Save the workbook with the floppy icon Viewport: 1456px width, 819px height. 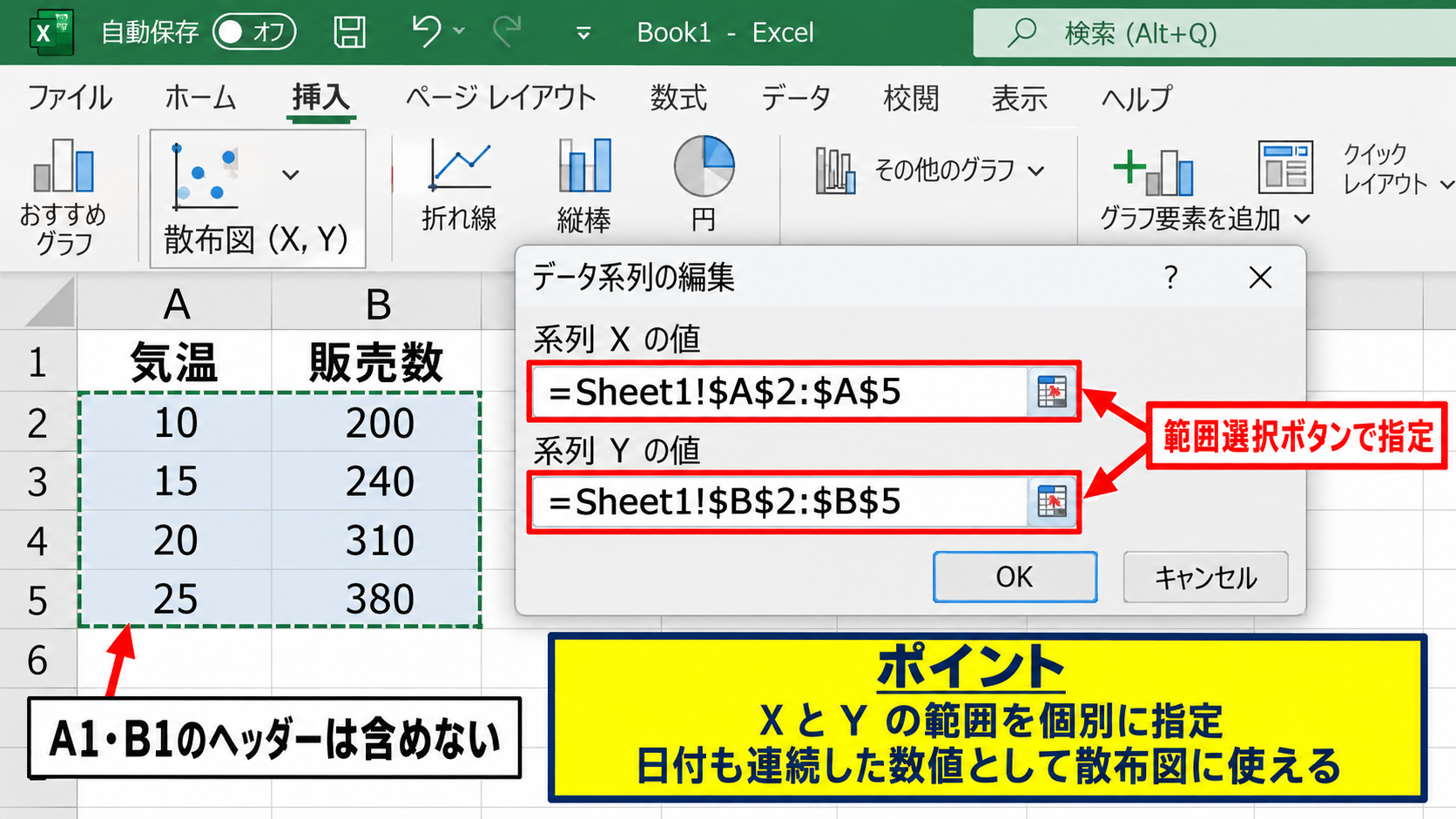pyautogui.click(x=350, y=32)
